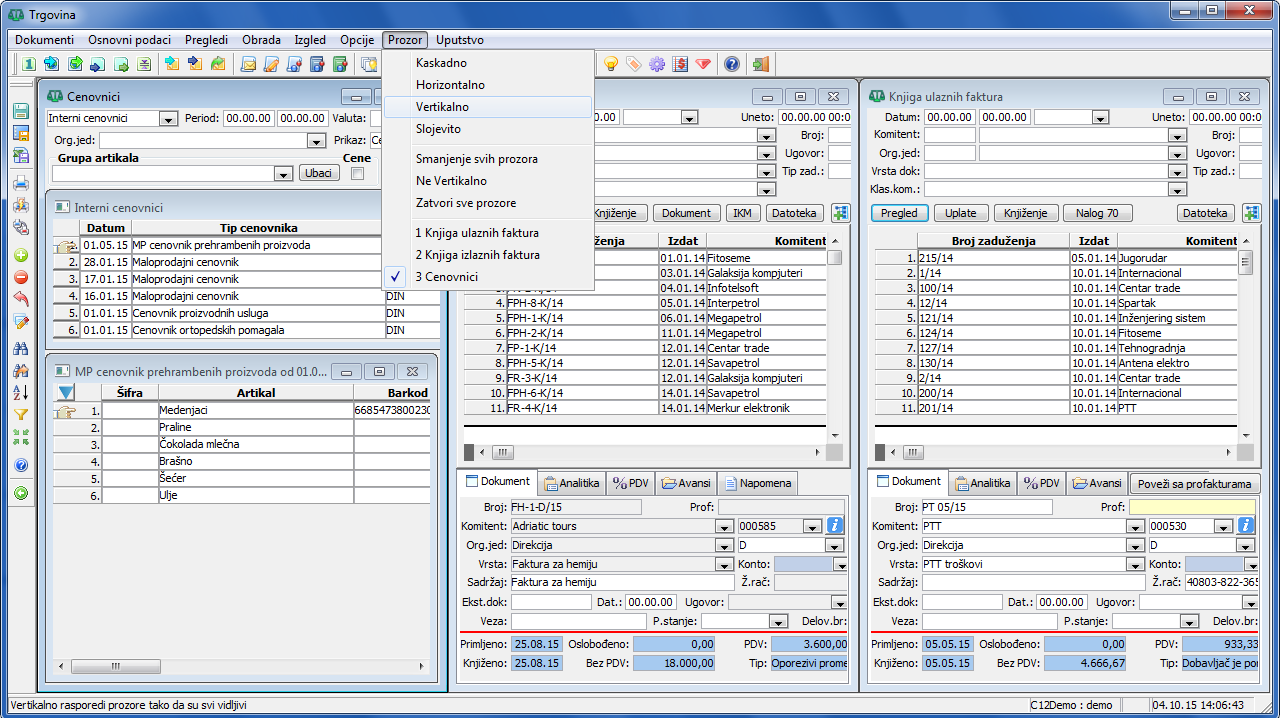Click the Broj field containing 'PT 05/15'
The height and width of the screenshot is (718, 1280).
tap(986, 507)
